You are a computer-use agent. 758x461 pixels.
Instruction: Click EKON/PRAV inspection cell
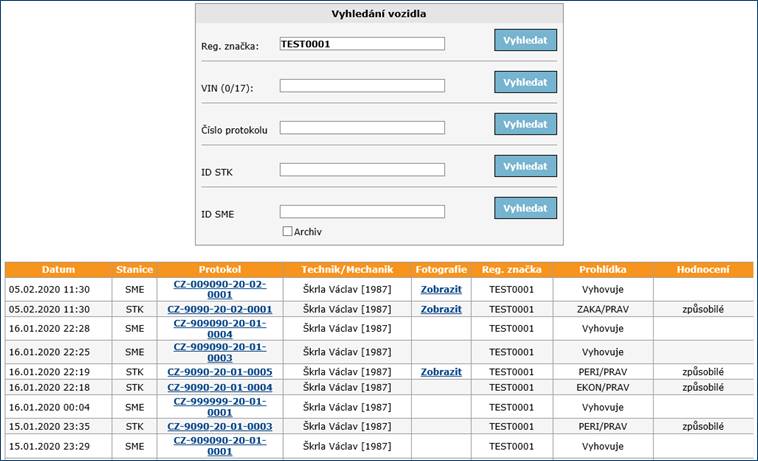pos(603,388)
